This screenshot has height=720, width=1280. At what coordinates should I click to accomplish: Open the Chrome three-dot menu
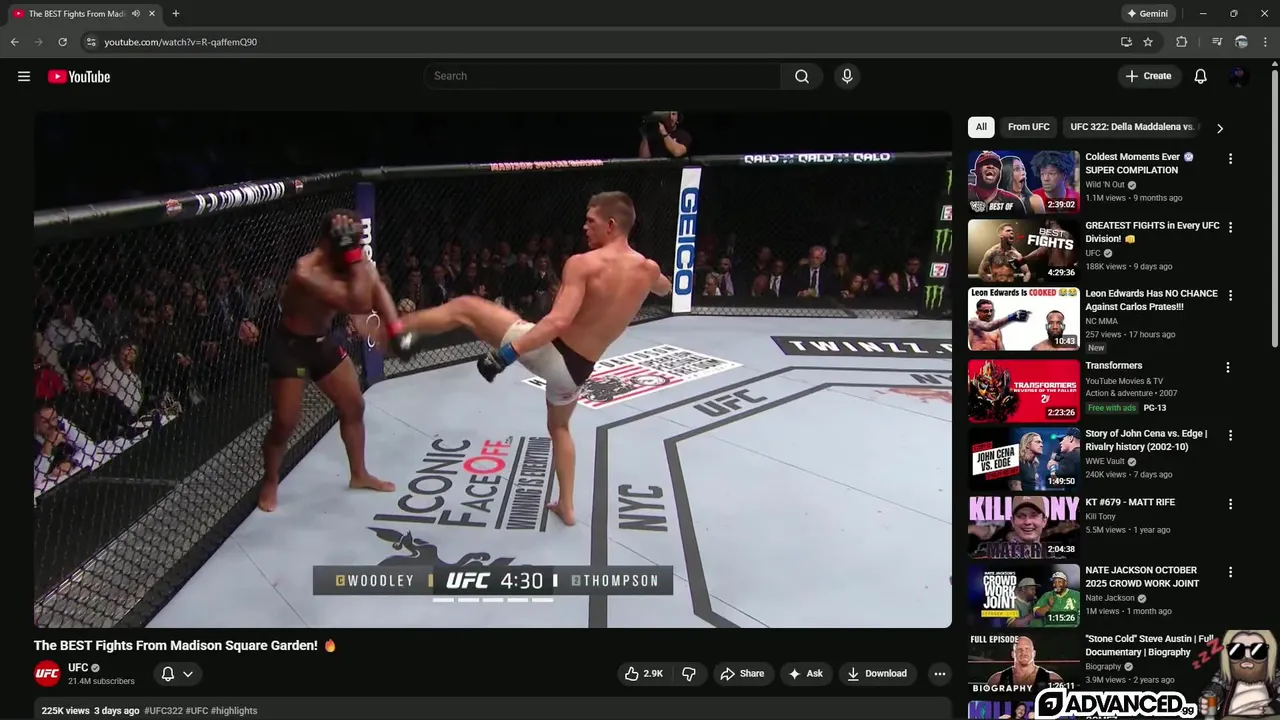click(x=1266, y=42)
